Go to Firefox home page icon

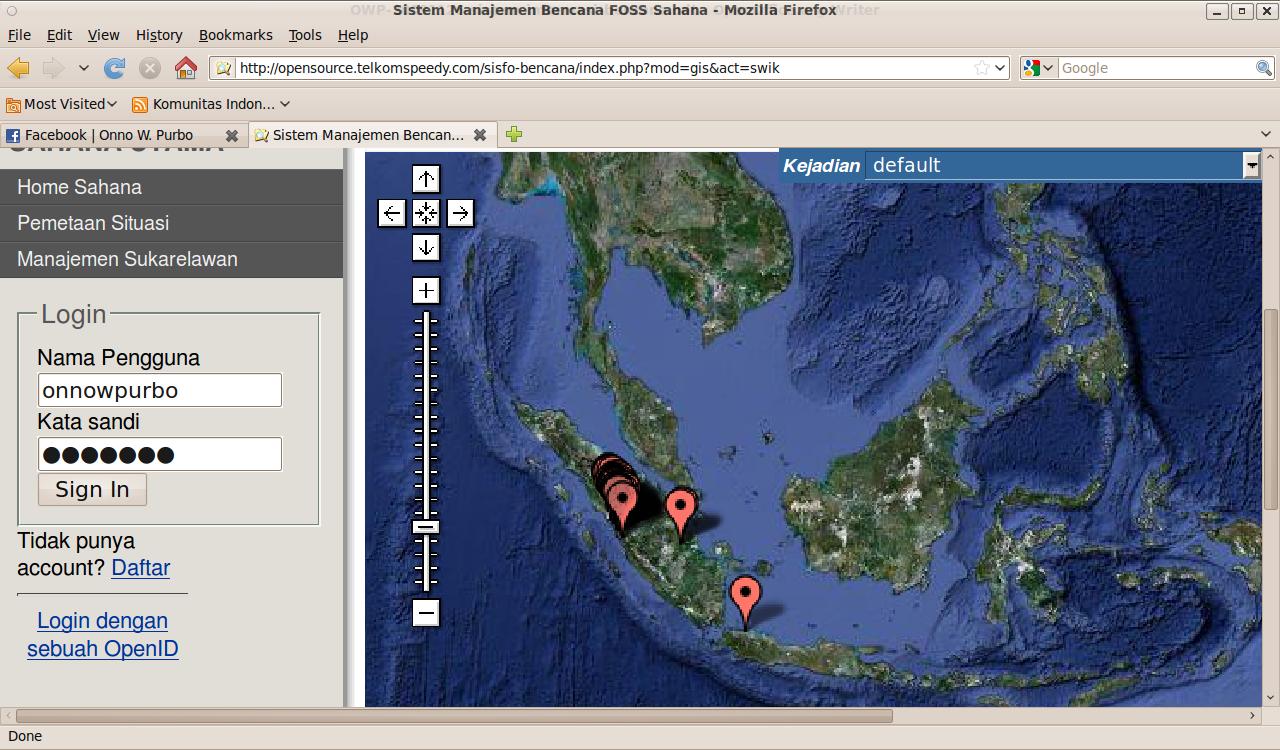point(185,68)
